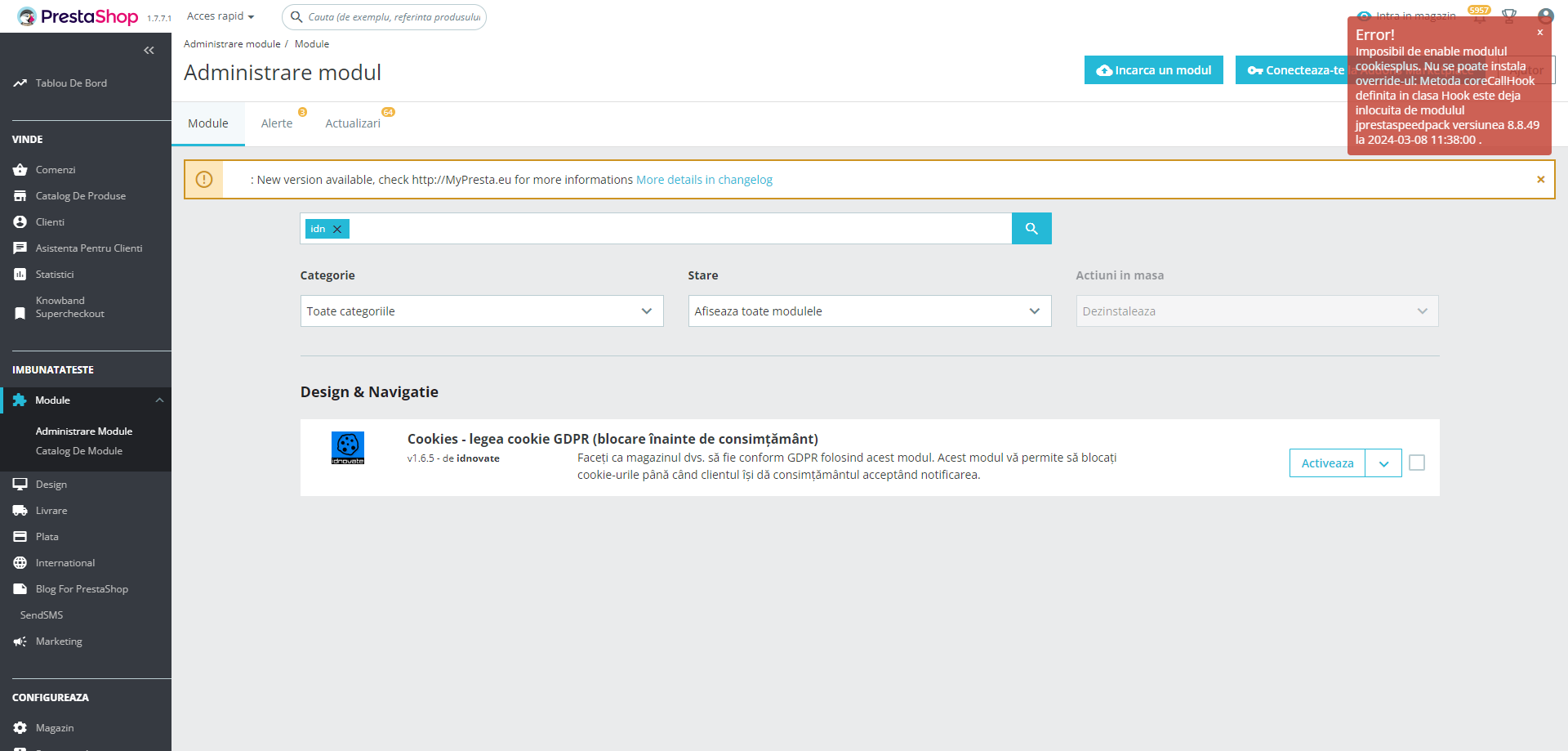Click the Comenzi basket icon

point(20,170)
